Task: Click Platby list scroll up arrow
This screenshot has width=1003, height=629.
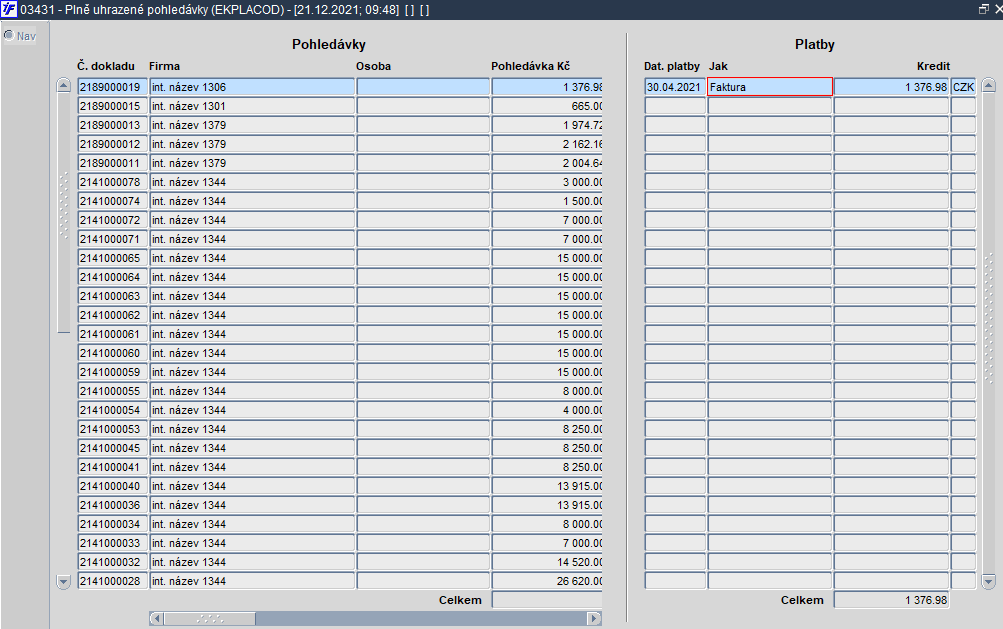Action: [988, 85]
